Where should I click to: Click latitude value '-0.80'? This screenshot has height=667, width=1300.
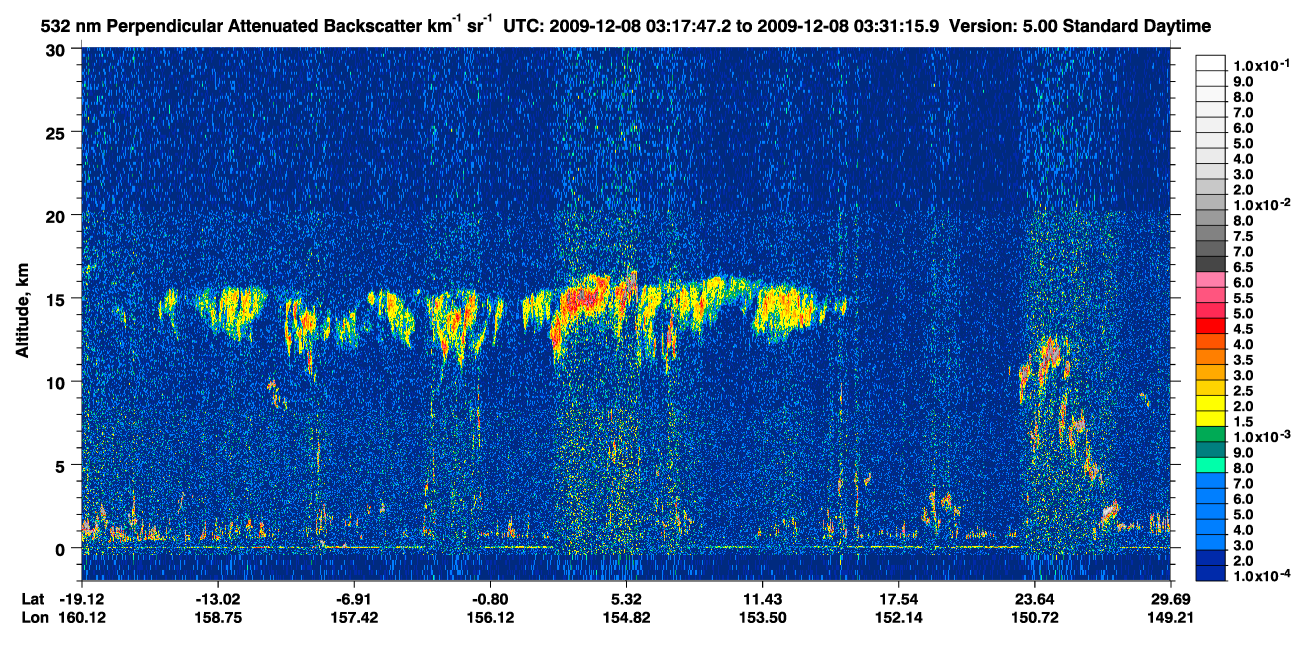coord(490,599)
